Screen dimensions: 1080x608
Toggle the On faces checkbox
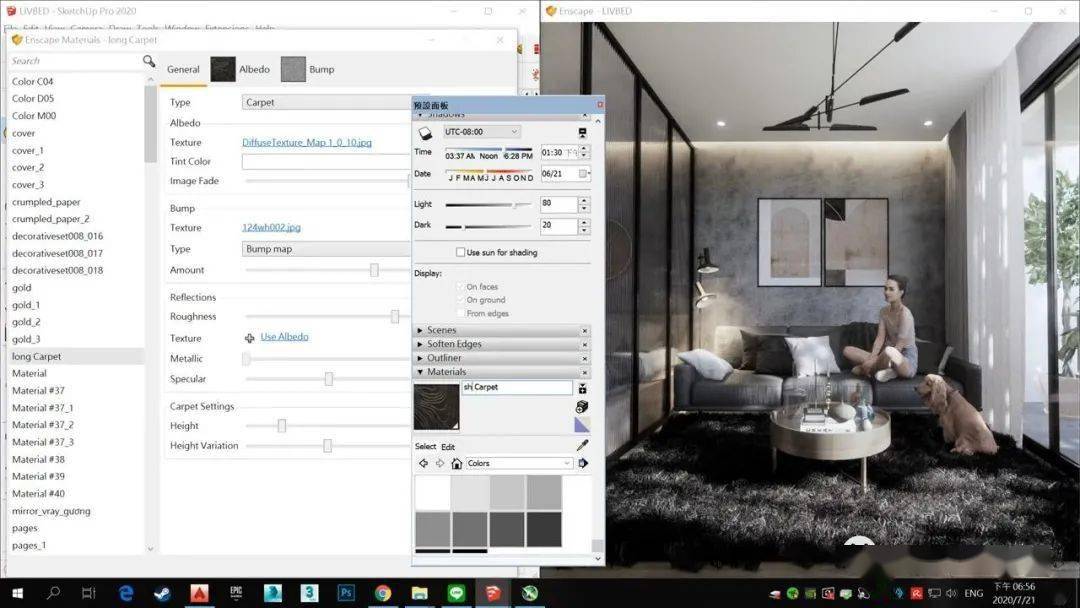coord(461,287)
